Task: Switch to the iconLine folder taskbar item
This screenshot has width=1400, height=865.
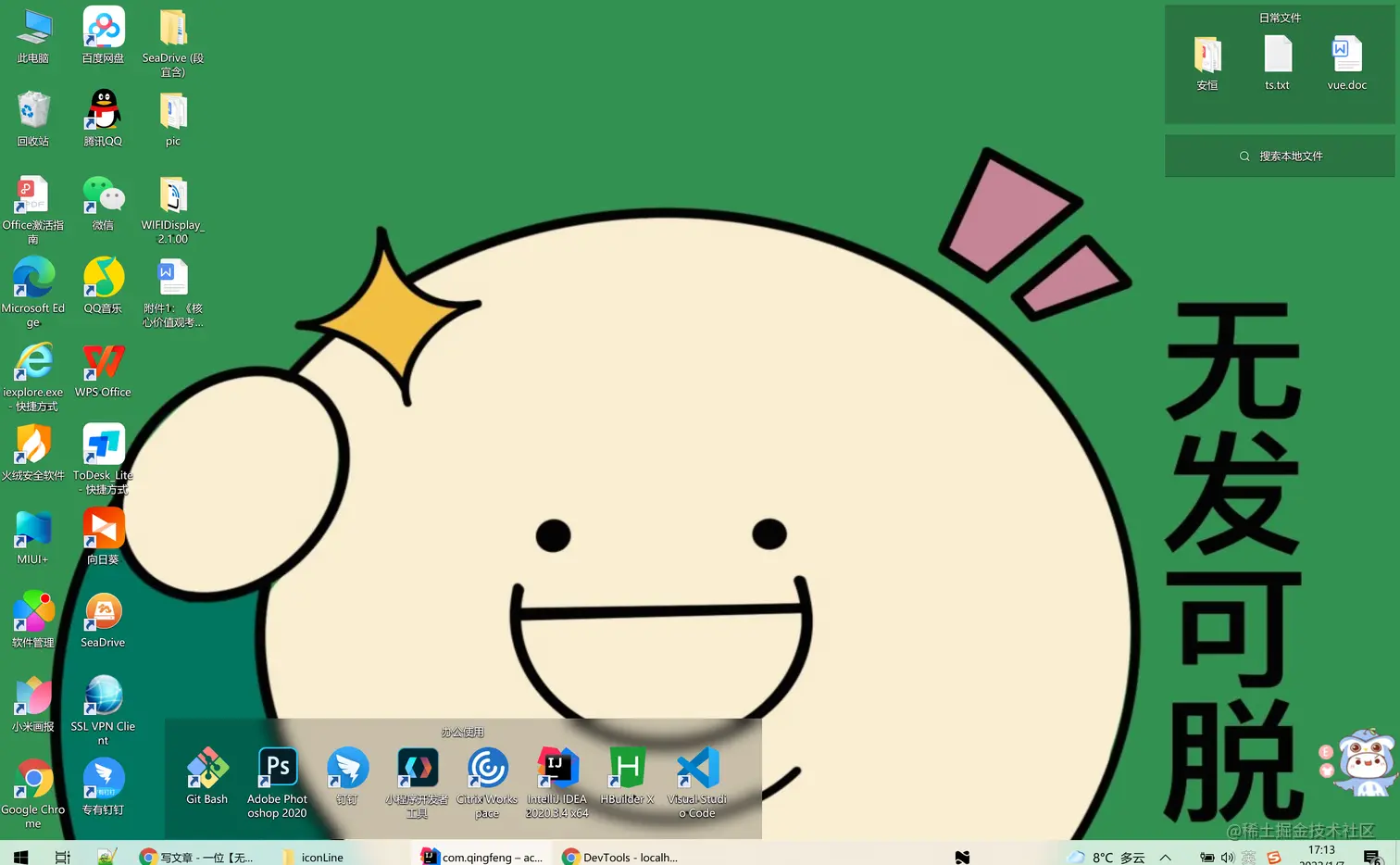Action: (x=313, y=857)
